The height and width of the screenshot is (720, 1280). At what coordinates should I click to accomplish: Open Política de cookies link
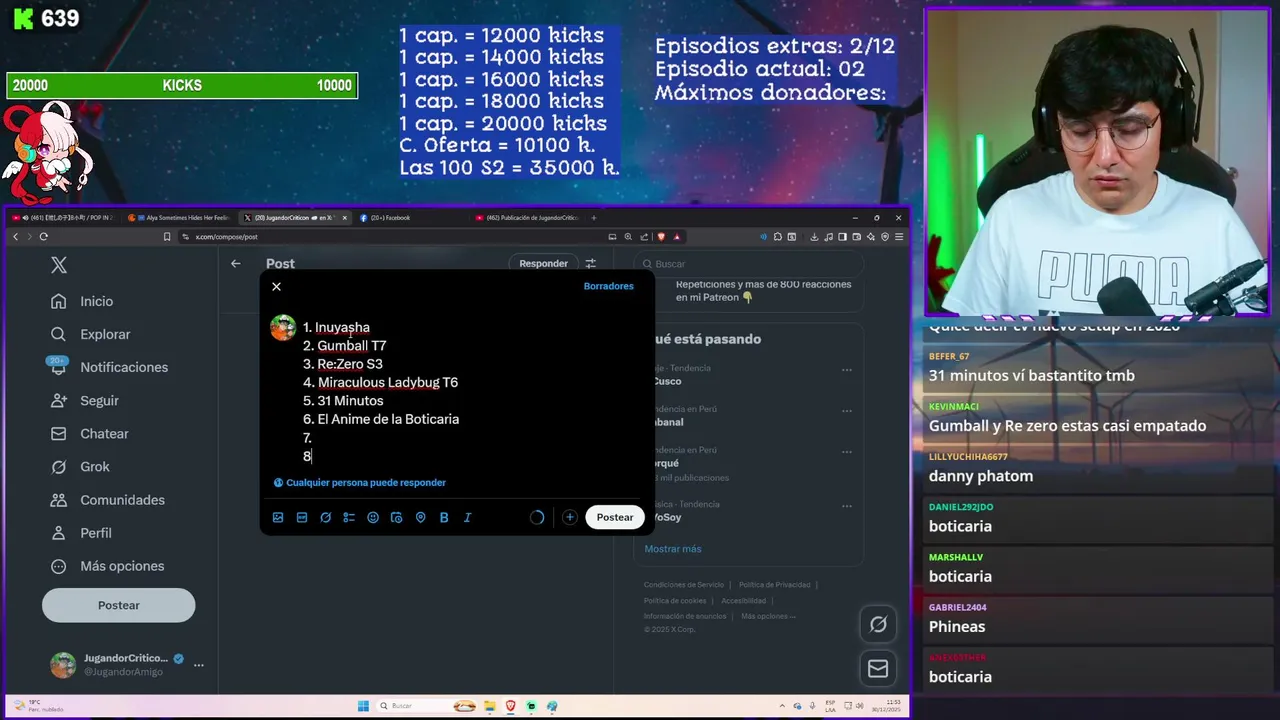[x=675, y=600]
